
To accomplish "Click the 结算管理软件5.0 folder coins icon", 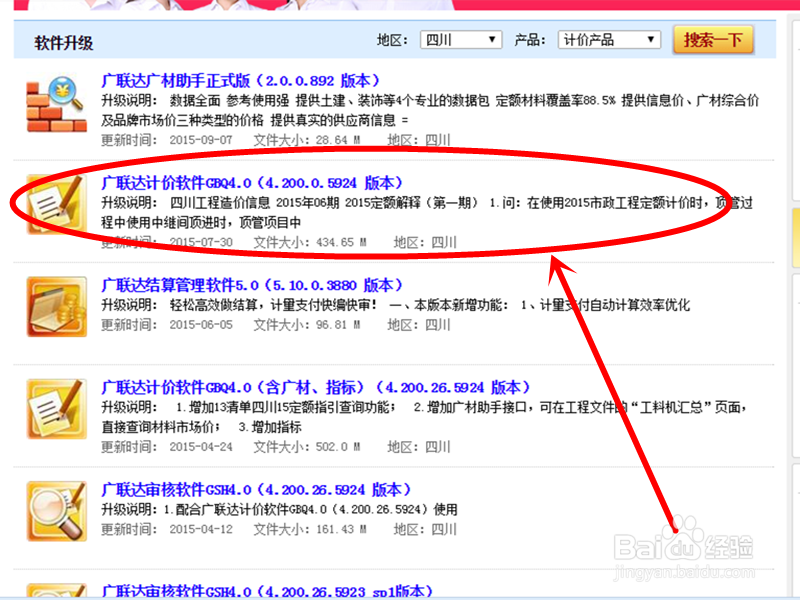I will pos(56,307).
